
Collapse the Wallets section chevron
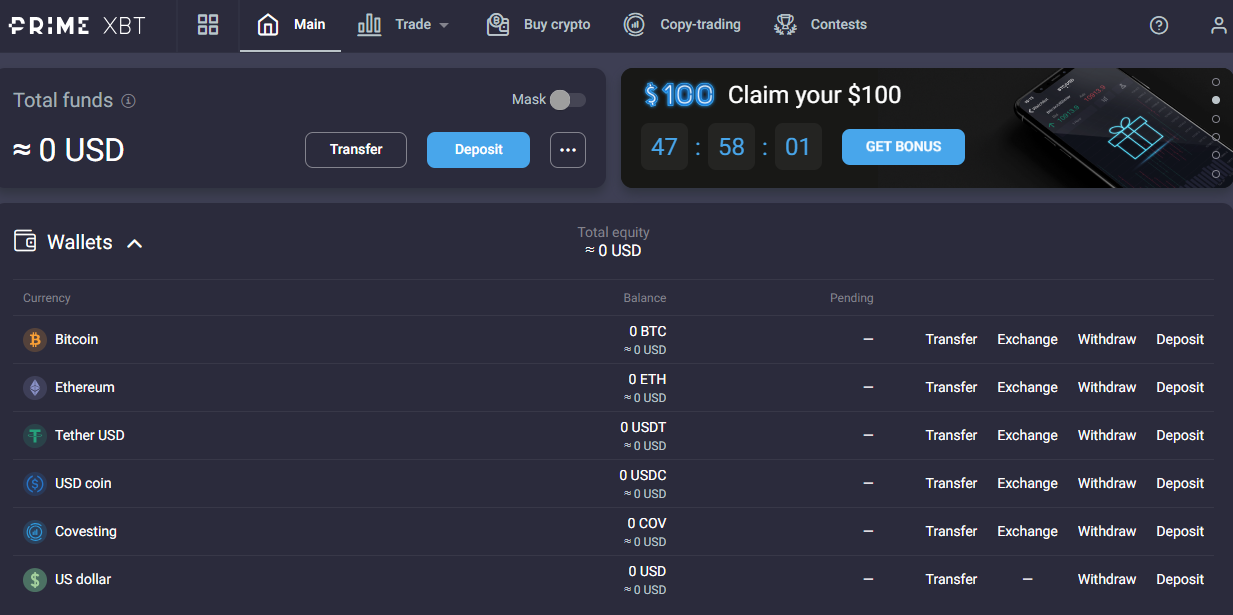point(135,243)
